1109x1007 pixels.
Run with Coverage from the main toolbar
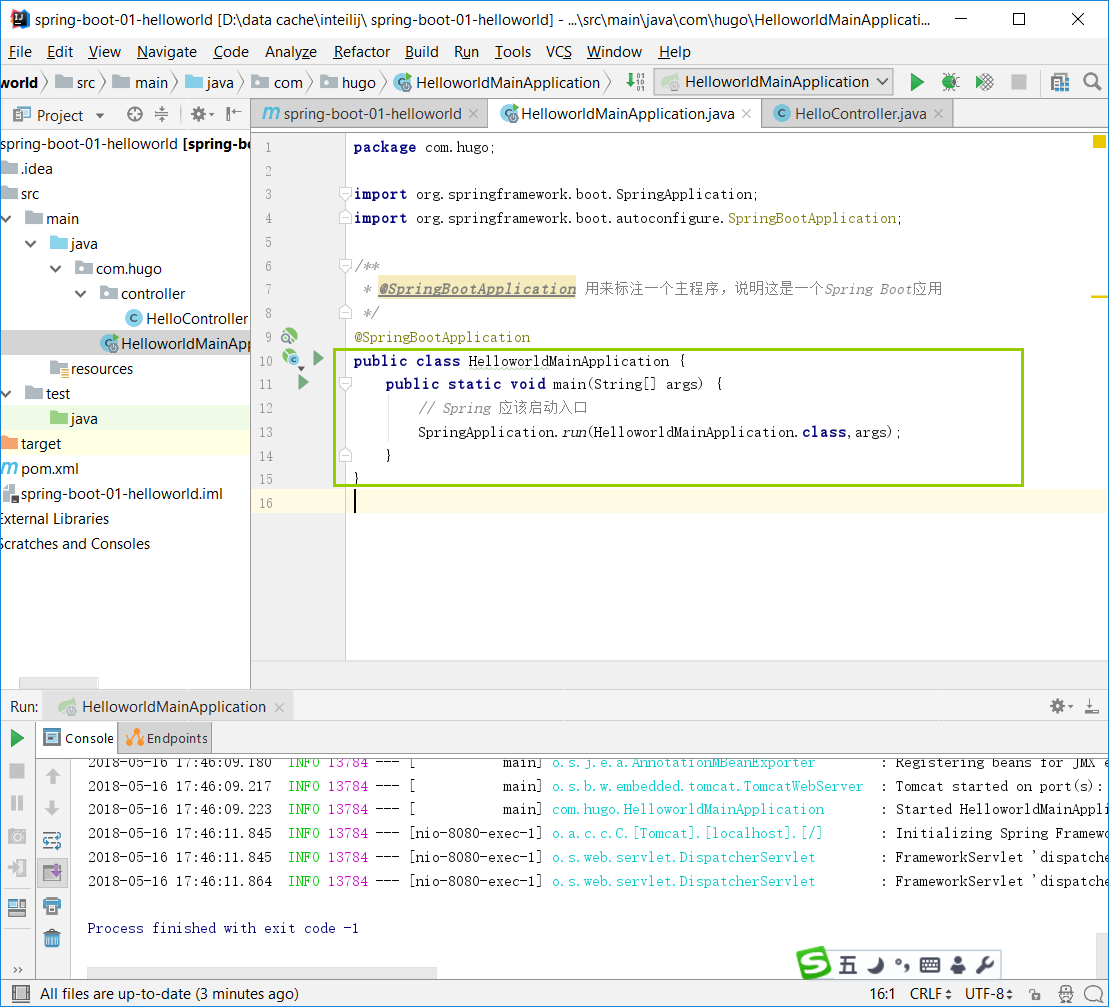point(984,82)
